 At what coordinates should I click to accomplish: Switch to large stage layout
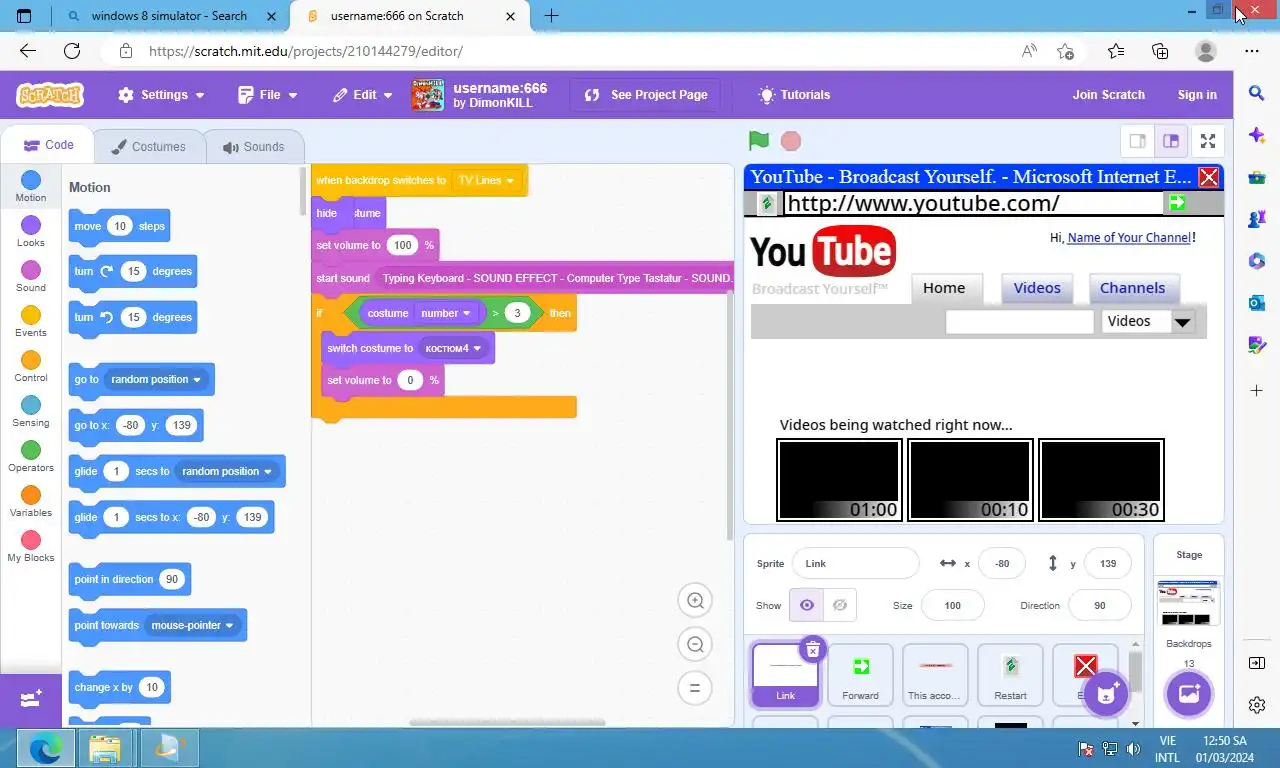[1170, 141]
